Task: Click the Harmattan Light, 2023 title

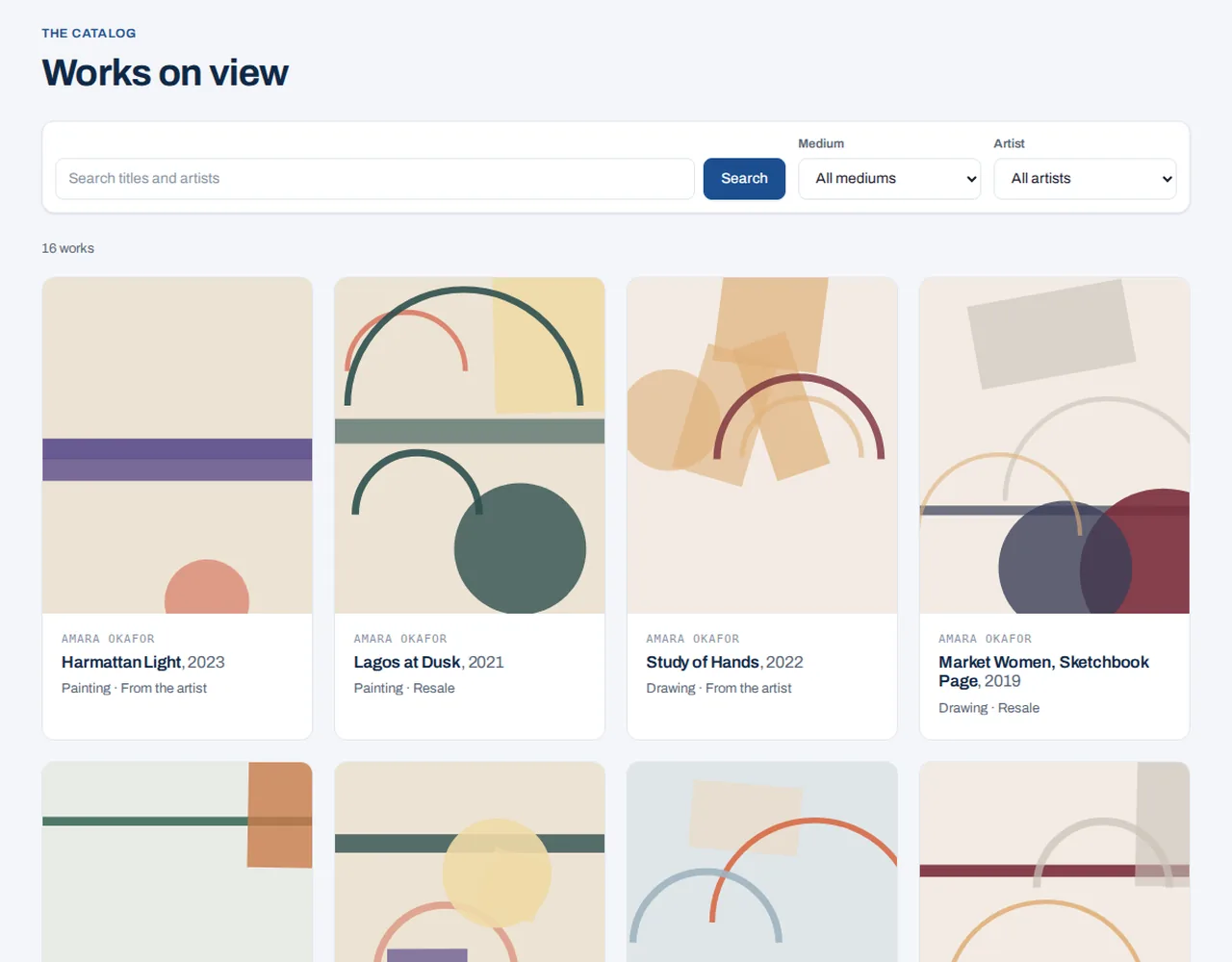Action: 142,662
